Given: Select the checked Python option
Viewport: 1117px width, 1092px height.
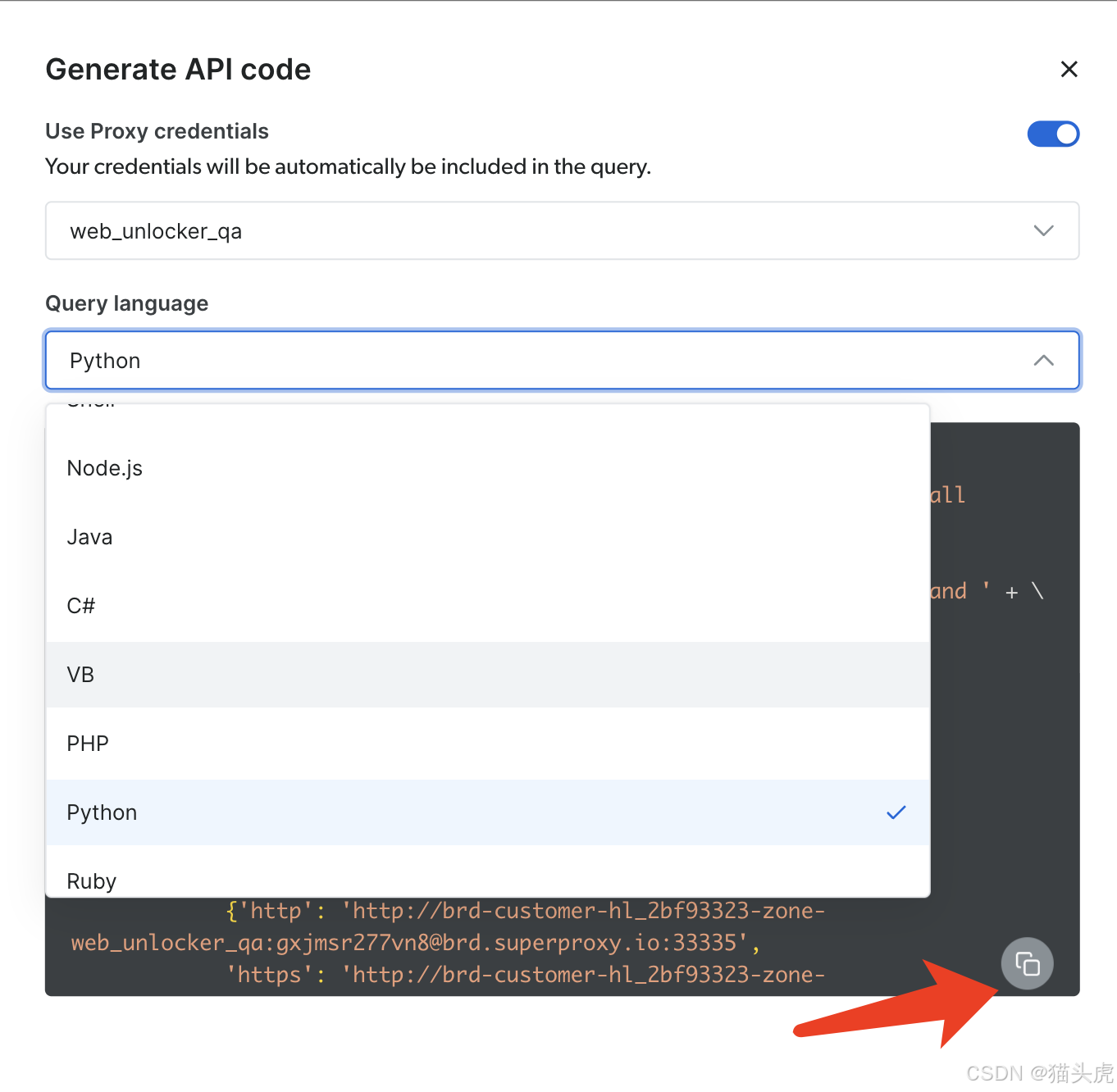Looking at the screenshot, I should [x=103, y=812].
